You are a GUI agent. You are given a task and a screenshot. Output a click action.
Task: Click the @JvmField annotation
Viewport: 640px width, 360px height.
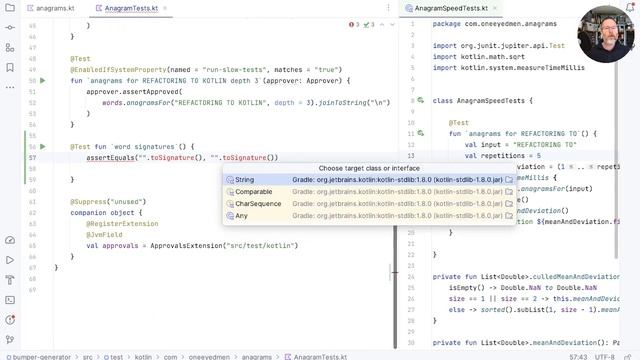pos(104,235)
